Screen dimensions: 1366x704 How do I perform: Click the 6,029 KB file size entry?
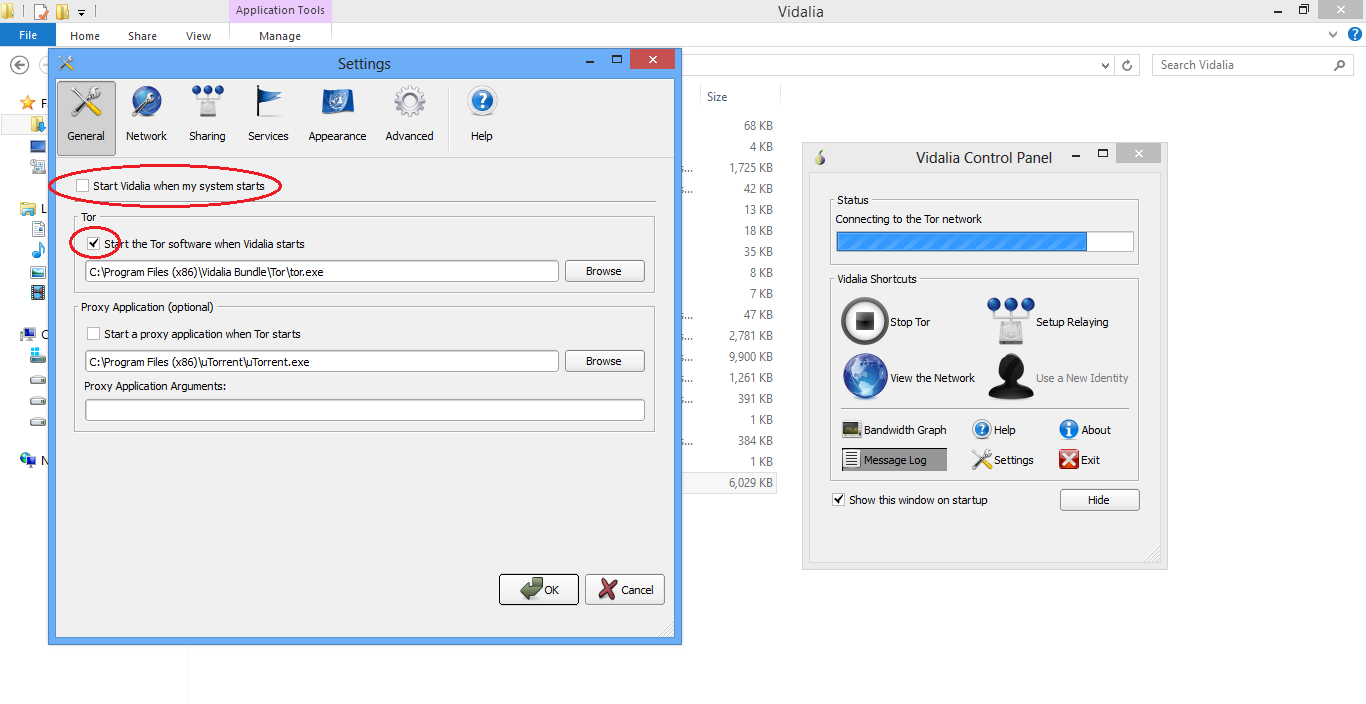pos(750,483)
